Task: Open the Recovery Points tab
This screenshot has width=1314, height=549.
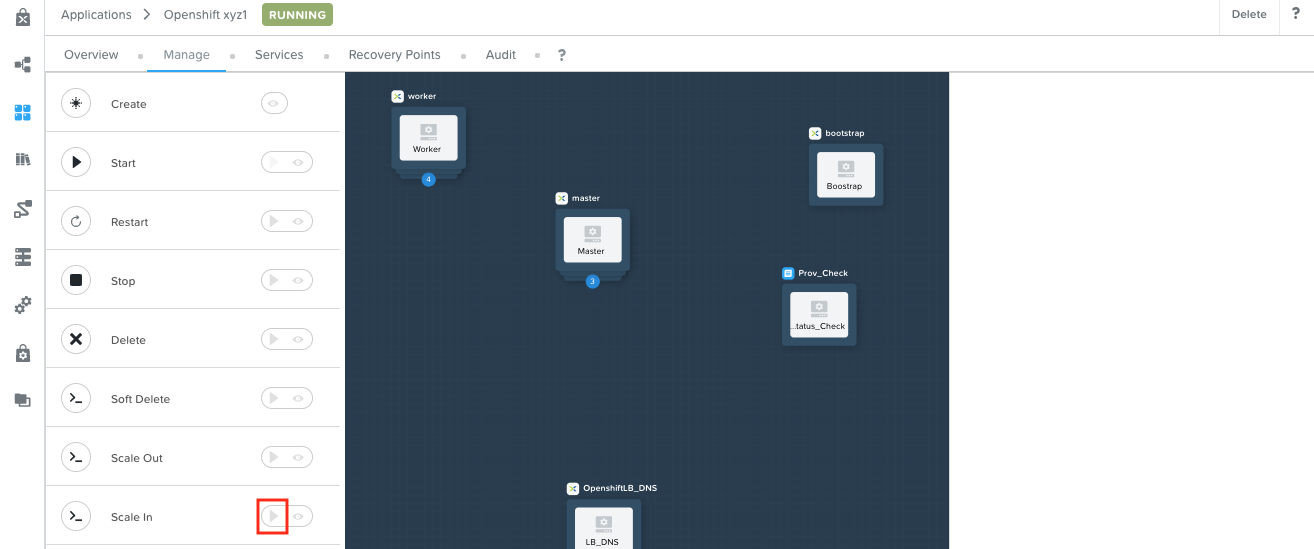Action: coord(394,55)
